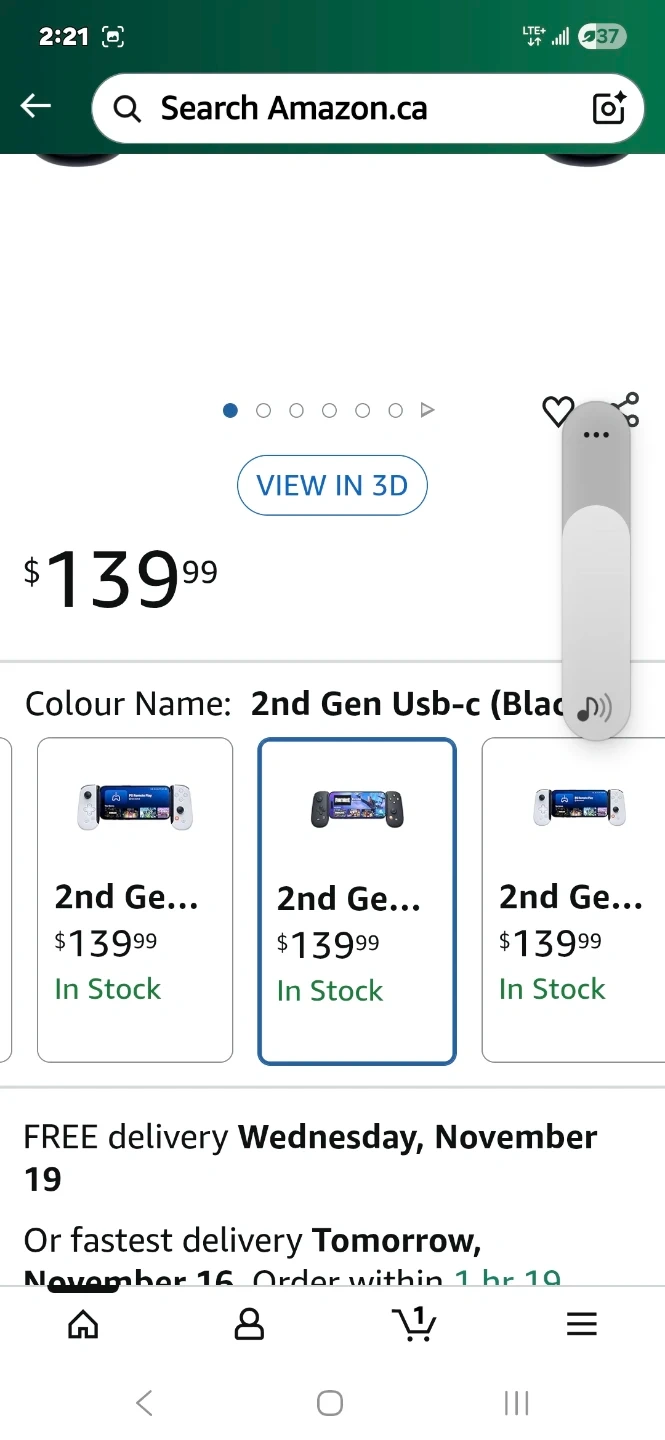The image size is (665, 1440).
Task: Expand volume panel three-dots options
Action: click(x=596, y=435)
